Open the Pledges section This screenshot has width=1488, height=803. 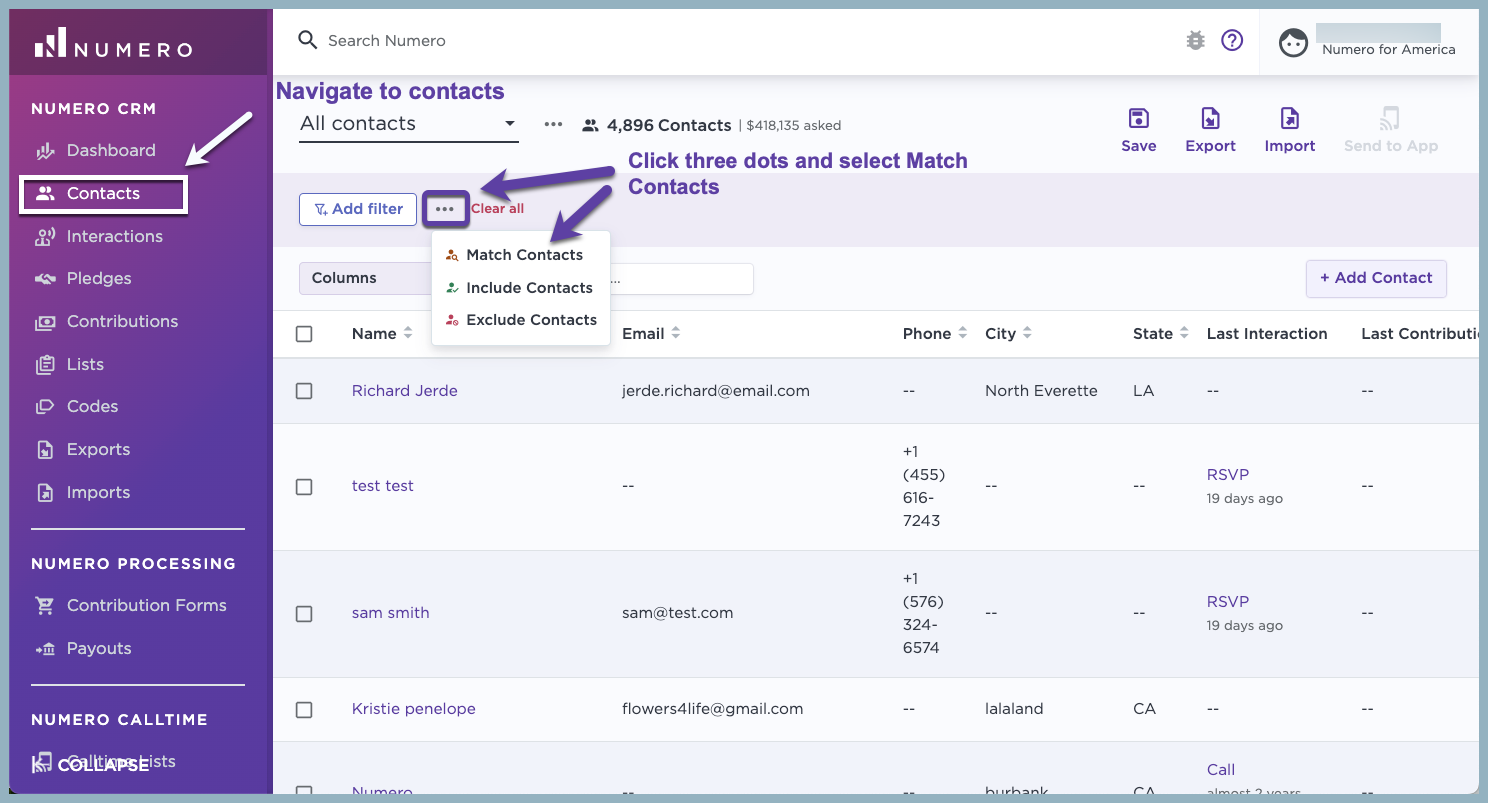point(83,279)
